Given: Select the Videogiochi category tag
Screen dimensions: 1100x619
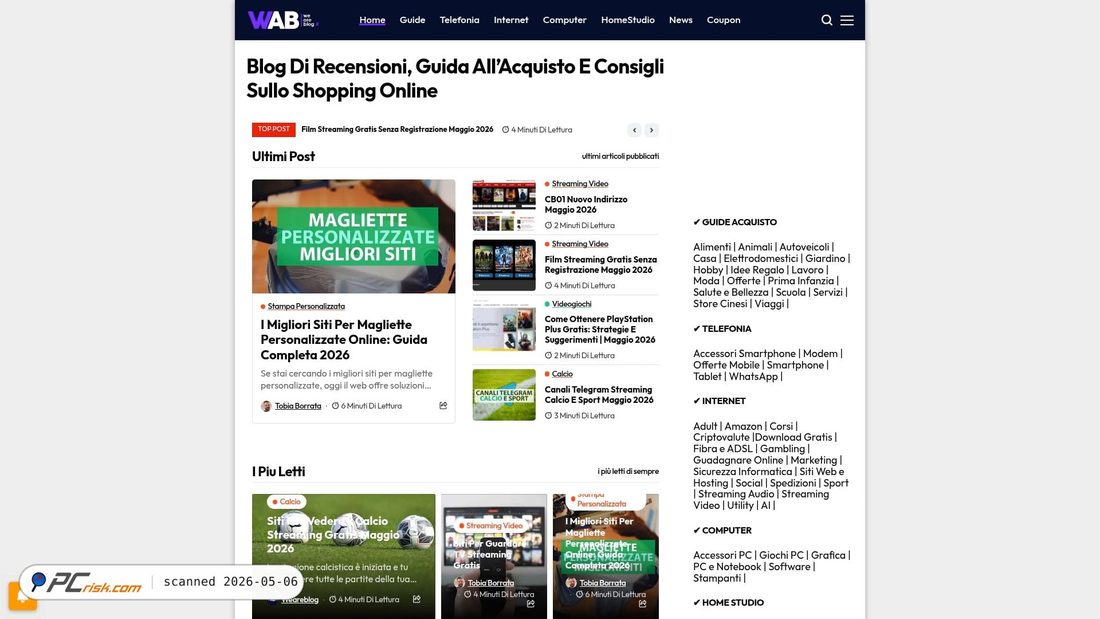Looking at the screenshot, I should 571,304.
